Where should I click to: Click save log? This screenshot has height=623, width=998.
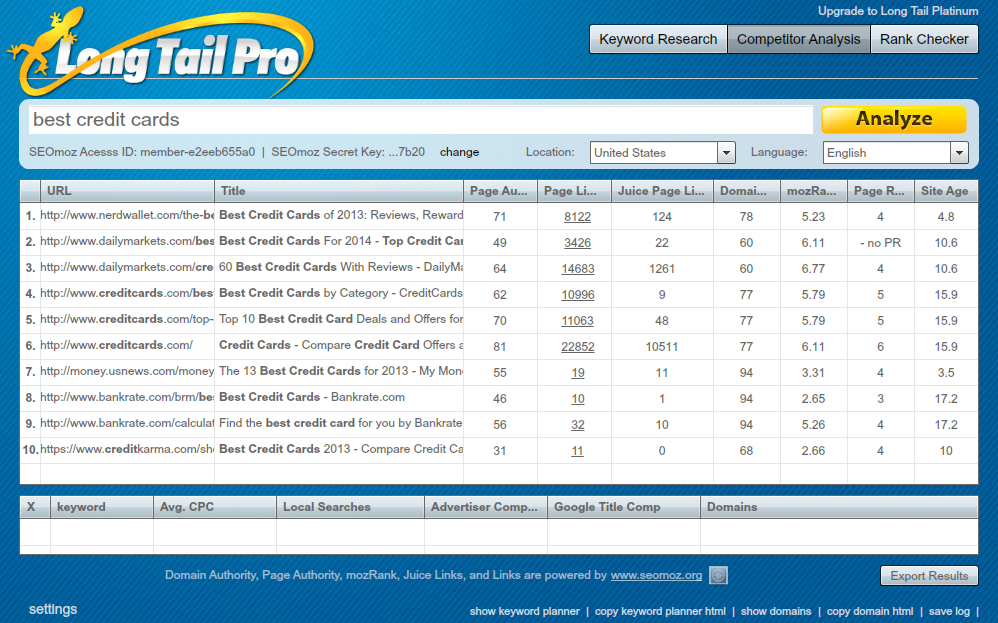click(x=949, y=612)
